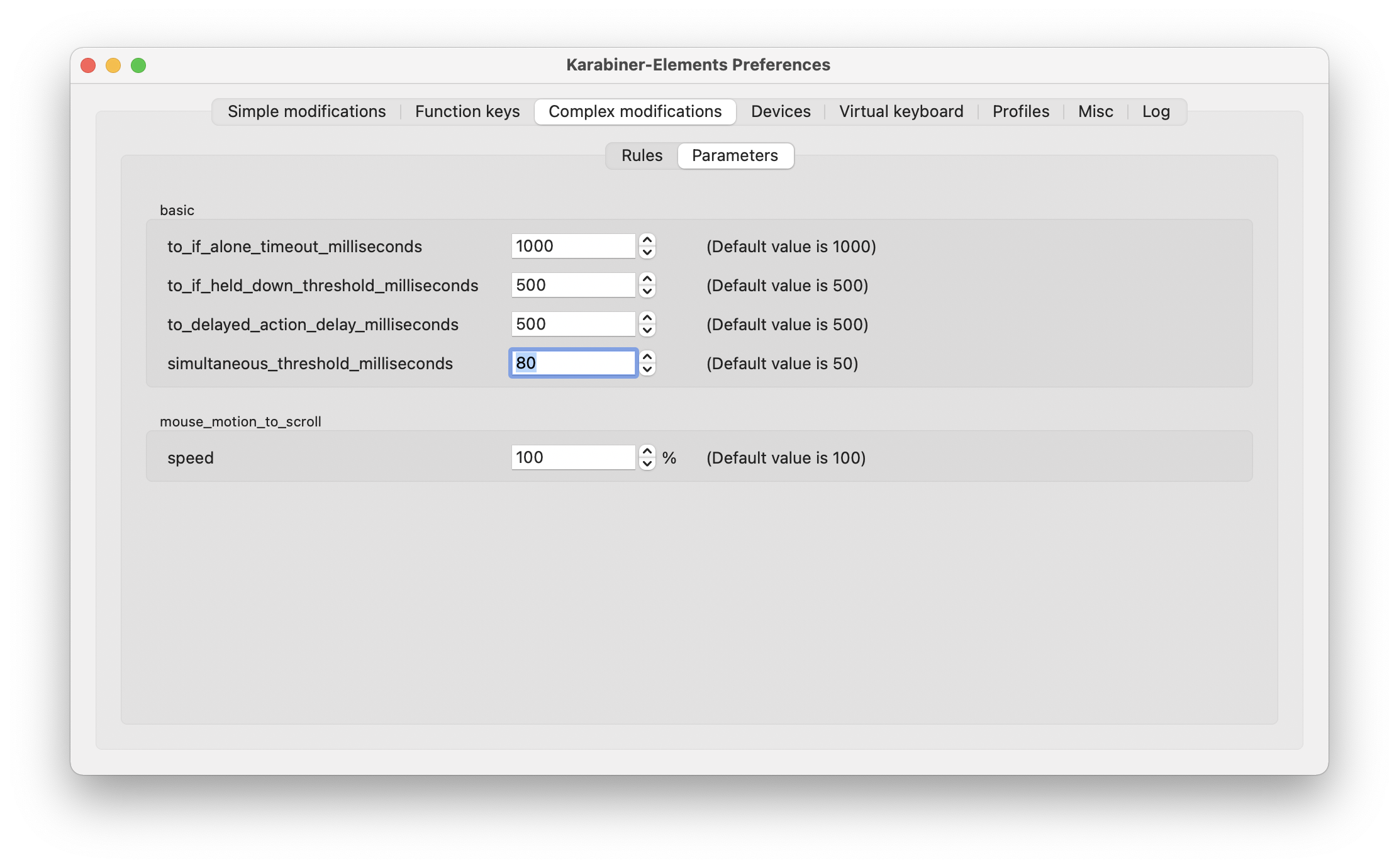Switch to Simple modifications tab
This screenshot has width=1399, height=868.
coord(306,111)
